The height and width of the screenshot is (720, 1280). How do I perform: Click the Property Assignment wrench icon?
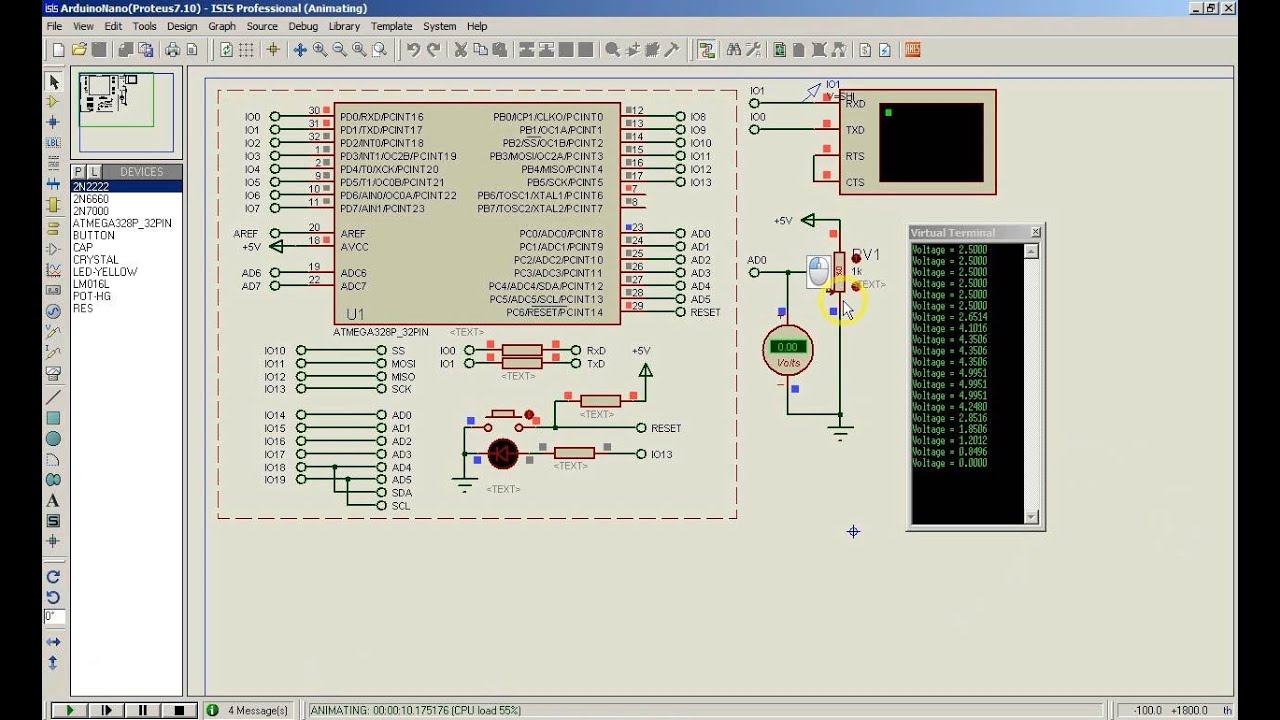pyautogui.click(x=753, y=49)
